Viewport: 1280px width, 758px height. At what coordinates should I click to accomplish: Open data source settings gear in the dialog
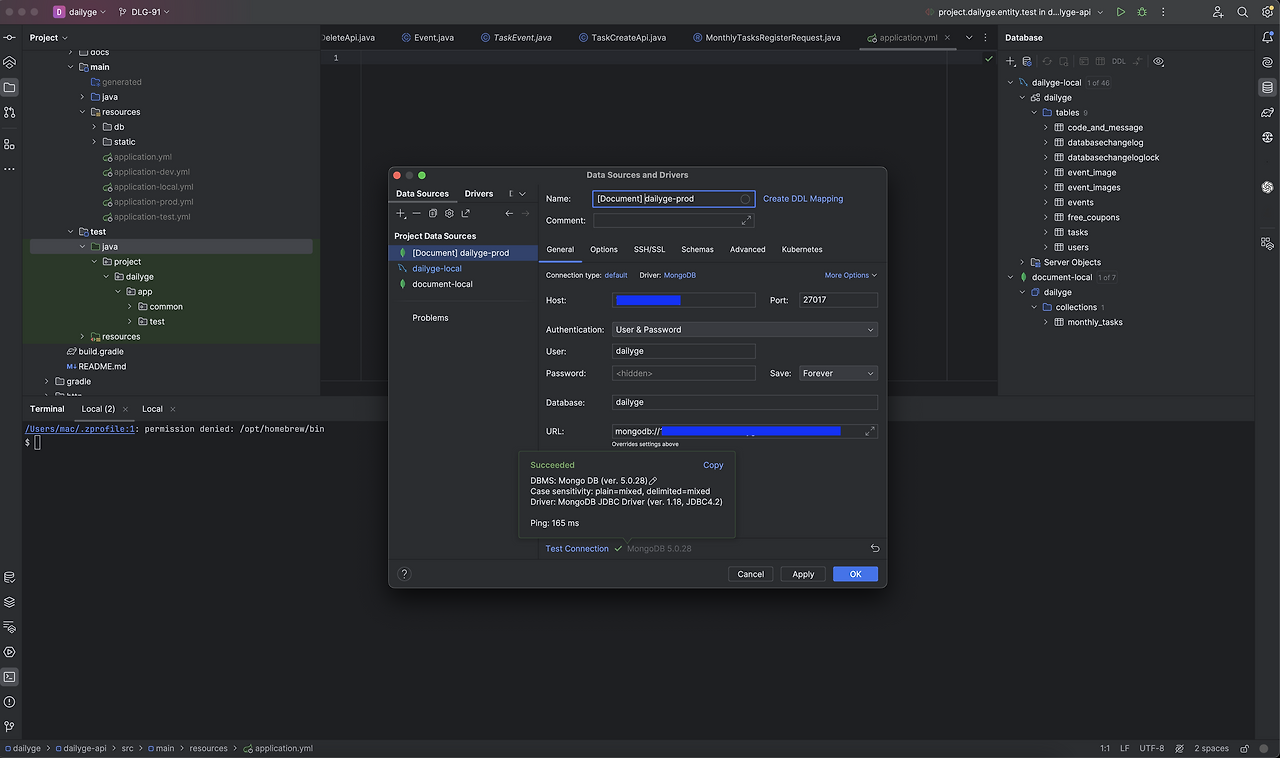(449, 213)
